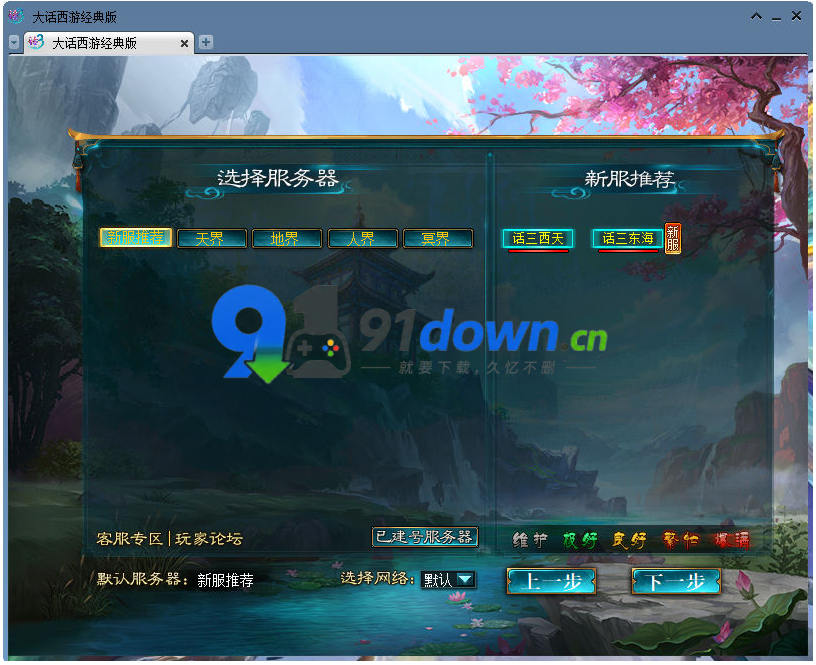Collapse the window with the up-arrow icon
This screenshot has height=665, width=816.
pyautogui.click(x=756, y=17)
